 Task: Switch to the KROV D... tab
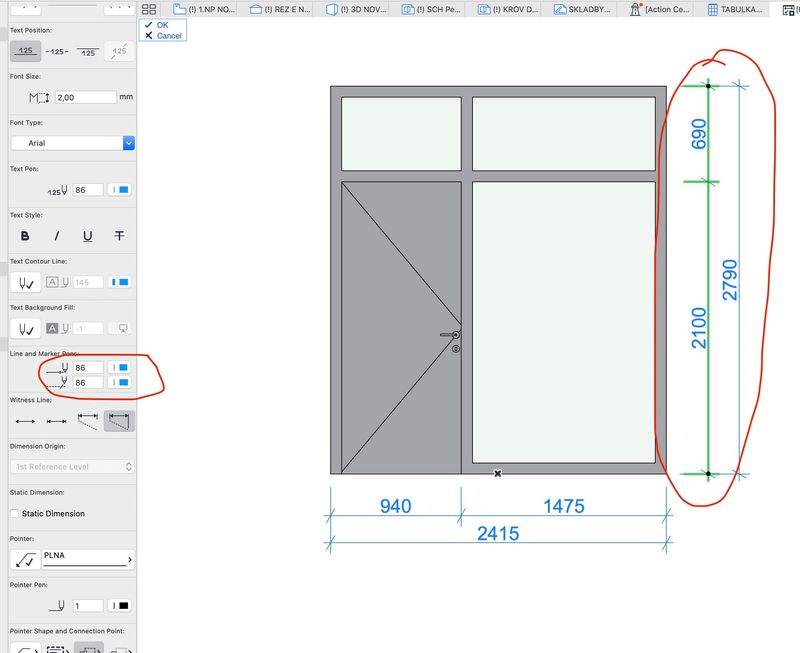pyautogui.click(x=508, y=9)
